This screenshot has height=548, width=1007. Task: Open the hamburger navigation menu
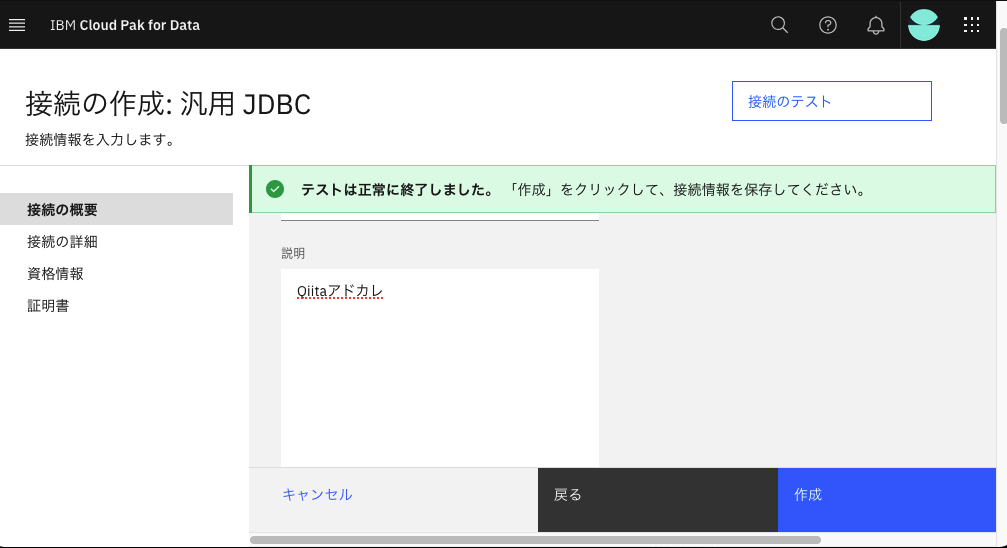point(17,25)
